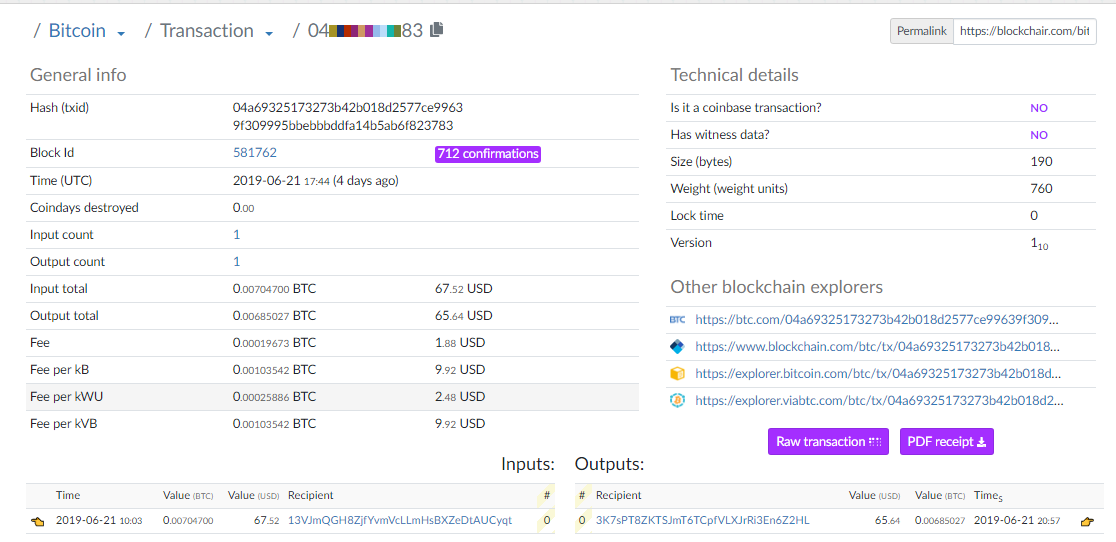This screenshot has width=1116, height=542.
Task: Open the www.blockchain.com transaction link
Action: pyautogui.click(x=877, y=347)
